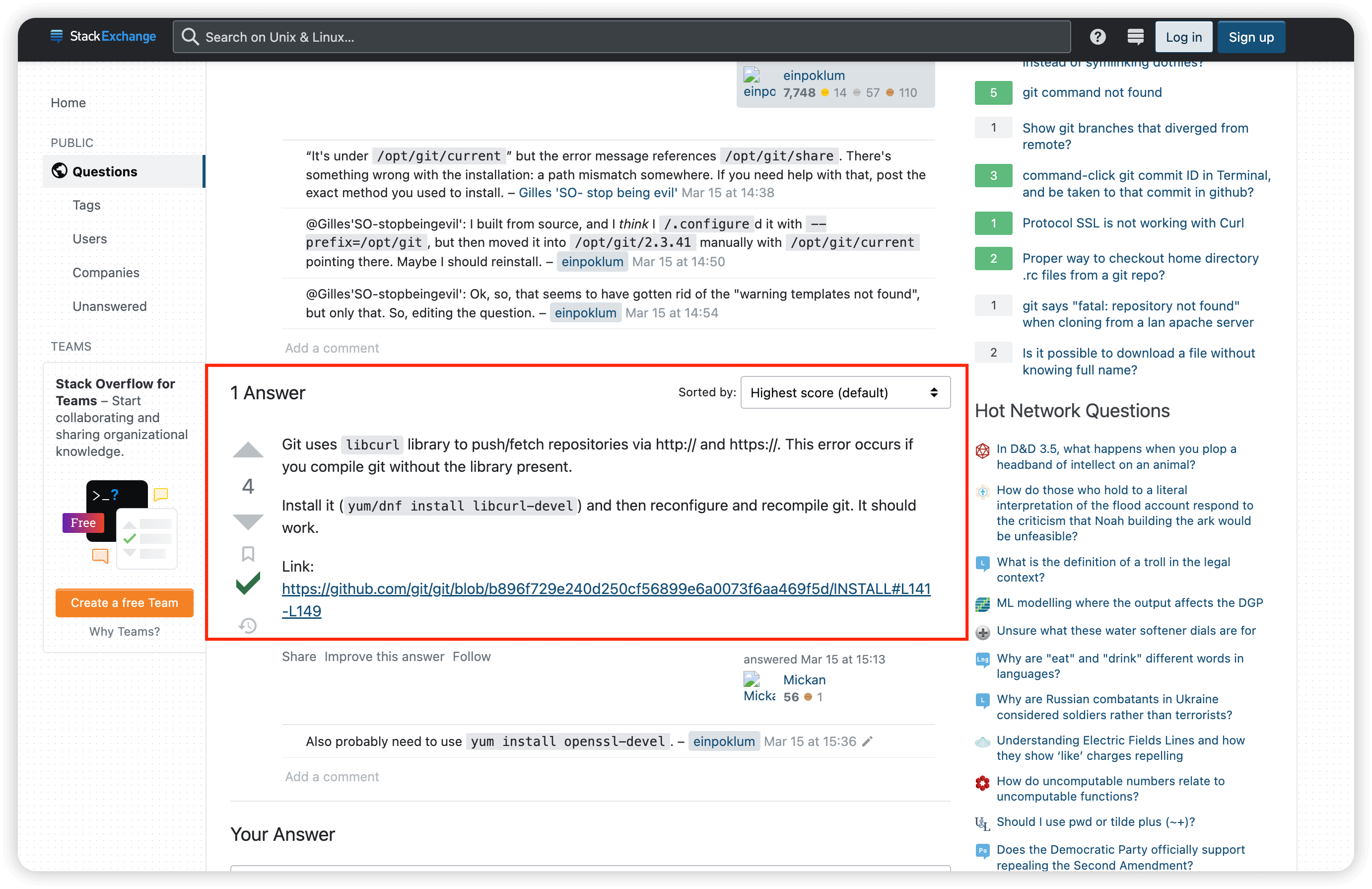Follow this answer

click(471, 657)
